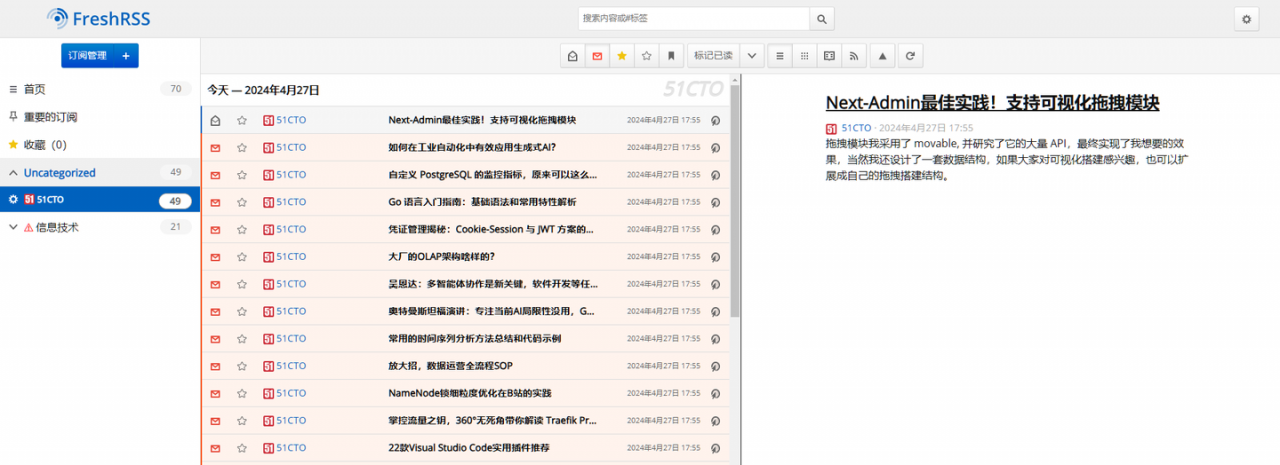Switch to normal list view
Image resolution: width=1280 pixels, height=465 pixels.
pyautogui.click(x=780, y=56)
